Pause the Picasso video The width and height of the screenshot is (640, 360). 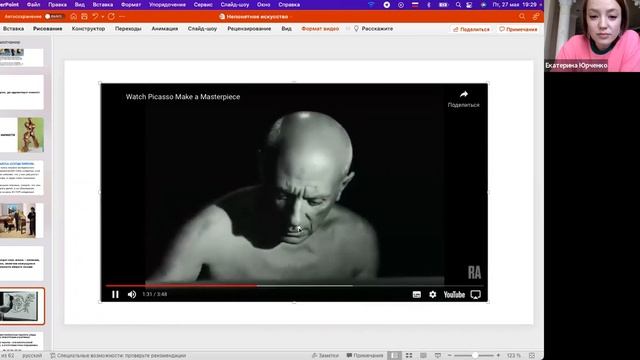tap(115, 294)
